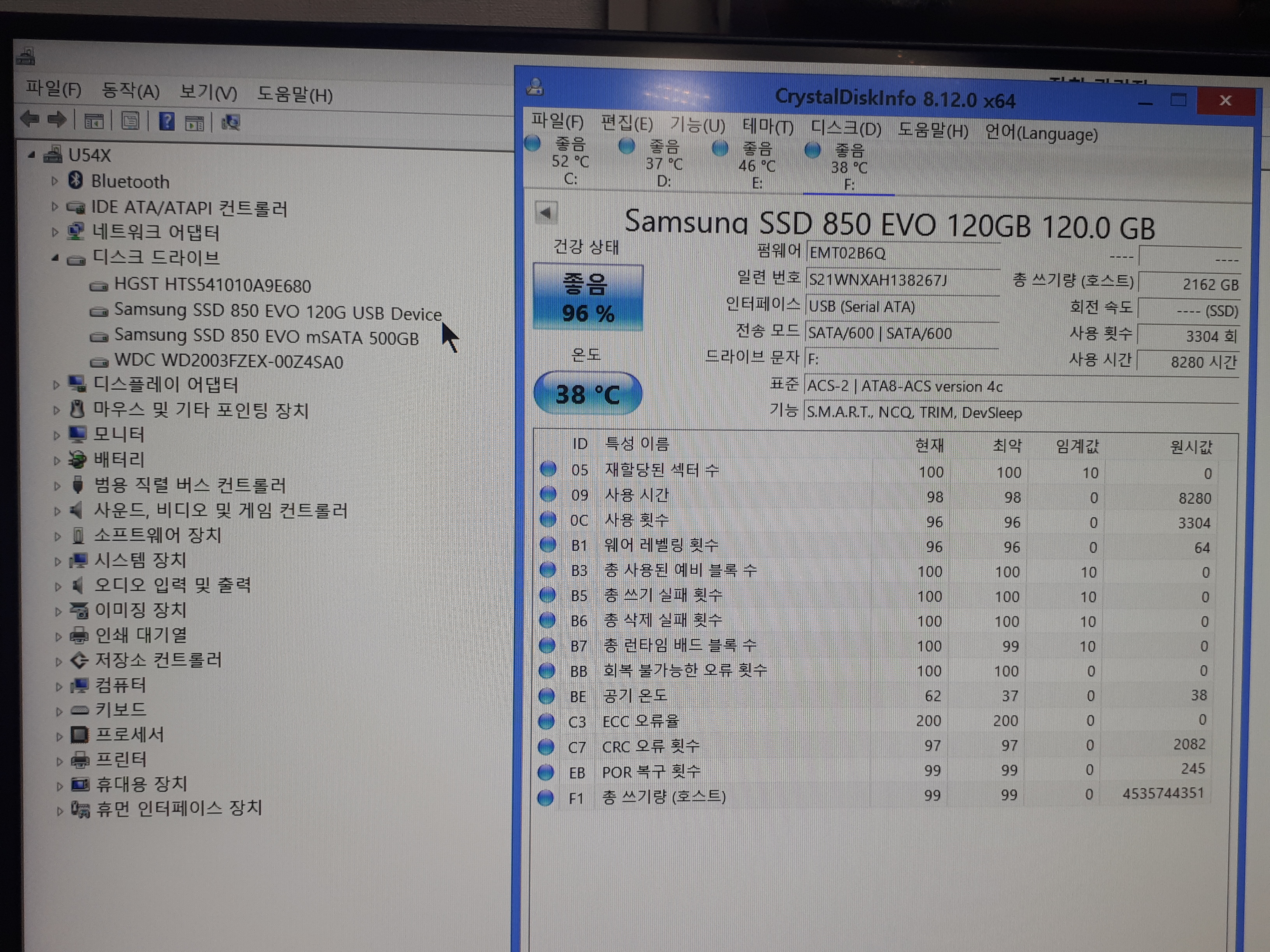Click the 네트워크 어댑터 category icon

[x=76, y=231]
